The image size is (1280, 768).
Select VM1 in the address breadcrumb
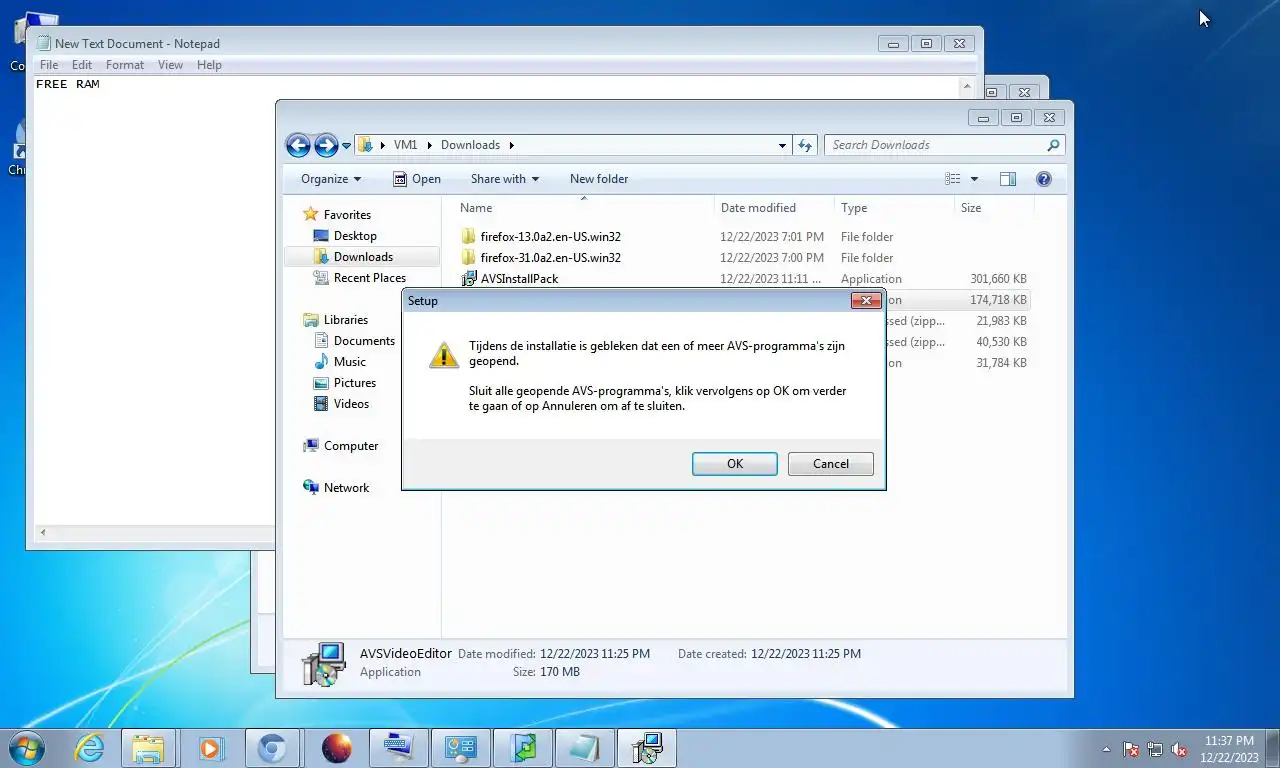(x=405, y=145)
